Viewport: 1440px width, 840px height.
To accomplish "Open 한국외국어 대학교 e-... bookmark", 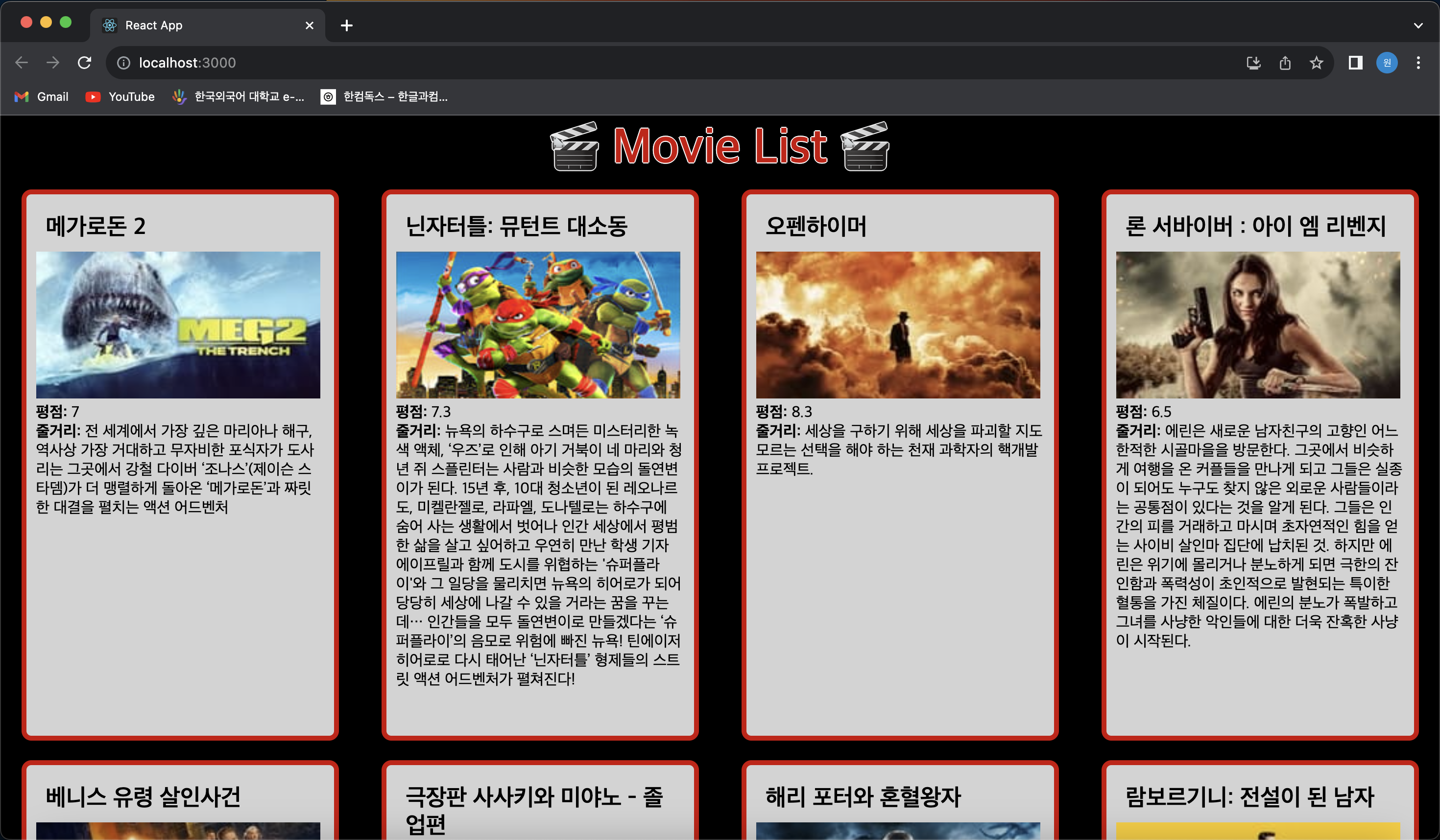I will click(x=239, y=96).
